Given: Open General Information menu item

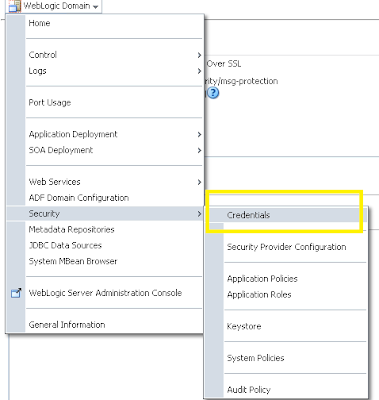Looking at the screenshot, I should click(x=67, y=325).
